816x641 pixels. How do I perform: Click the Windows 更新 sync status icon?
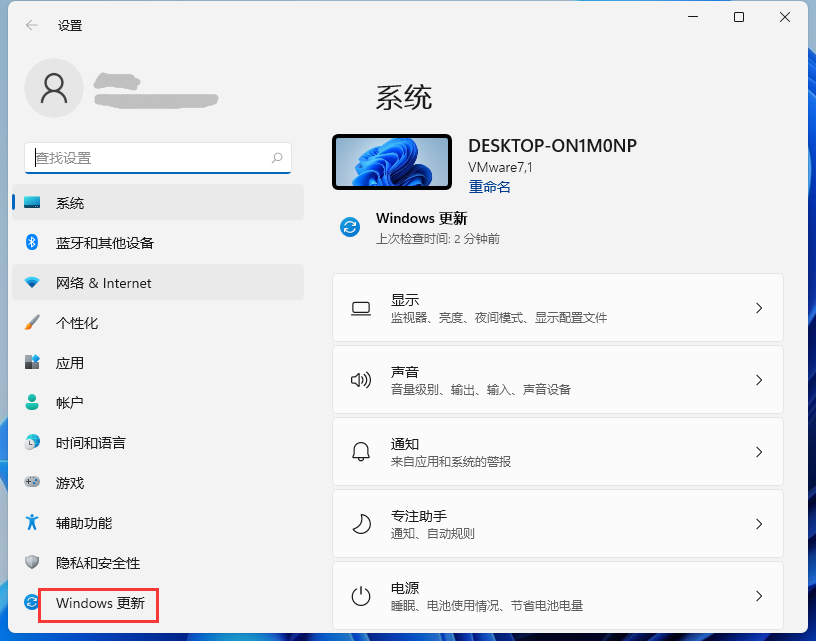(x=349, y=227)
